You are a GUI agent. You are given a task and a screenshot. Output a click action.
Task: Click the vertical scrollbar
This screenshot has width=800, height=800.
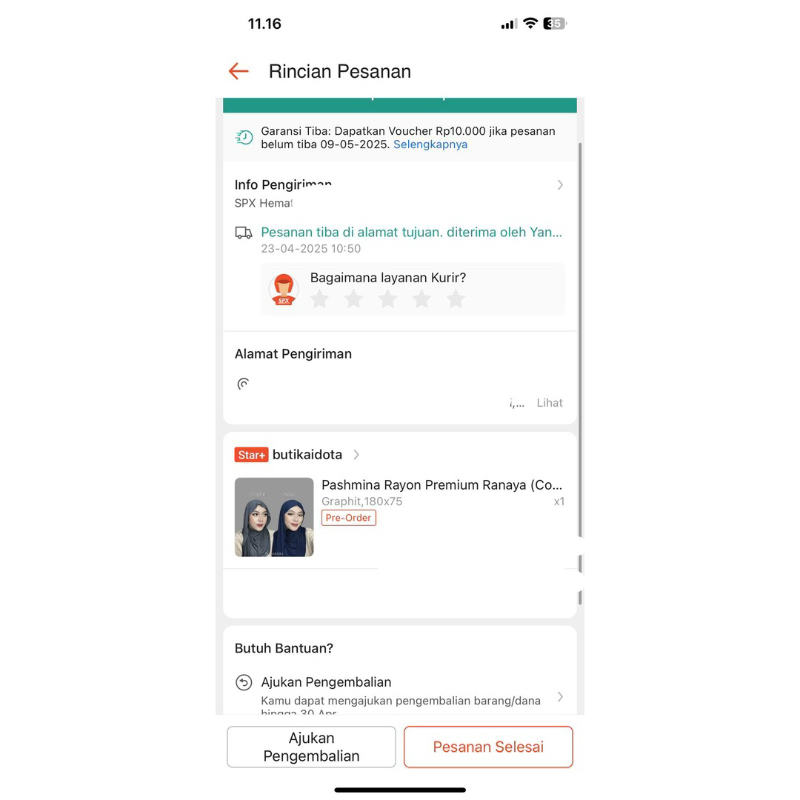point(580,340)
